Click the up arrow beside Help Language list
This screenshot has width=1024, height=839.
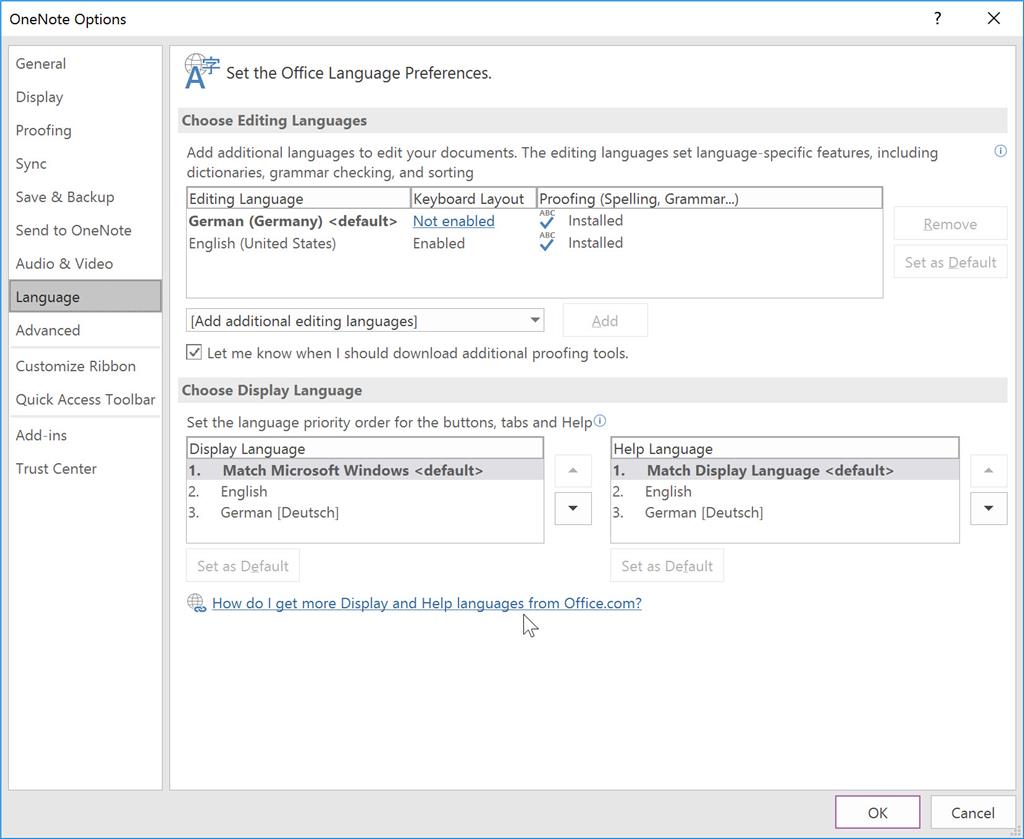click(x=988, y=470)
